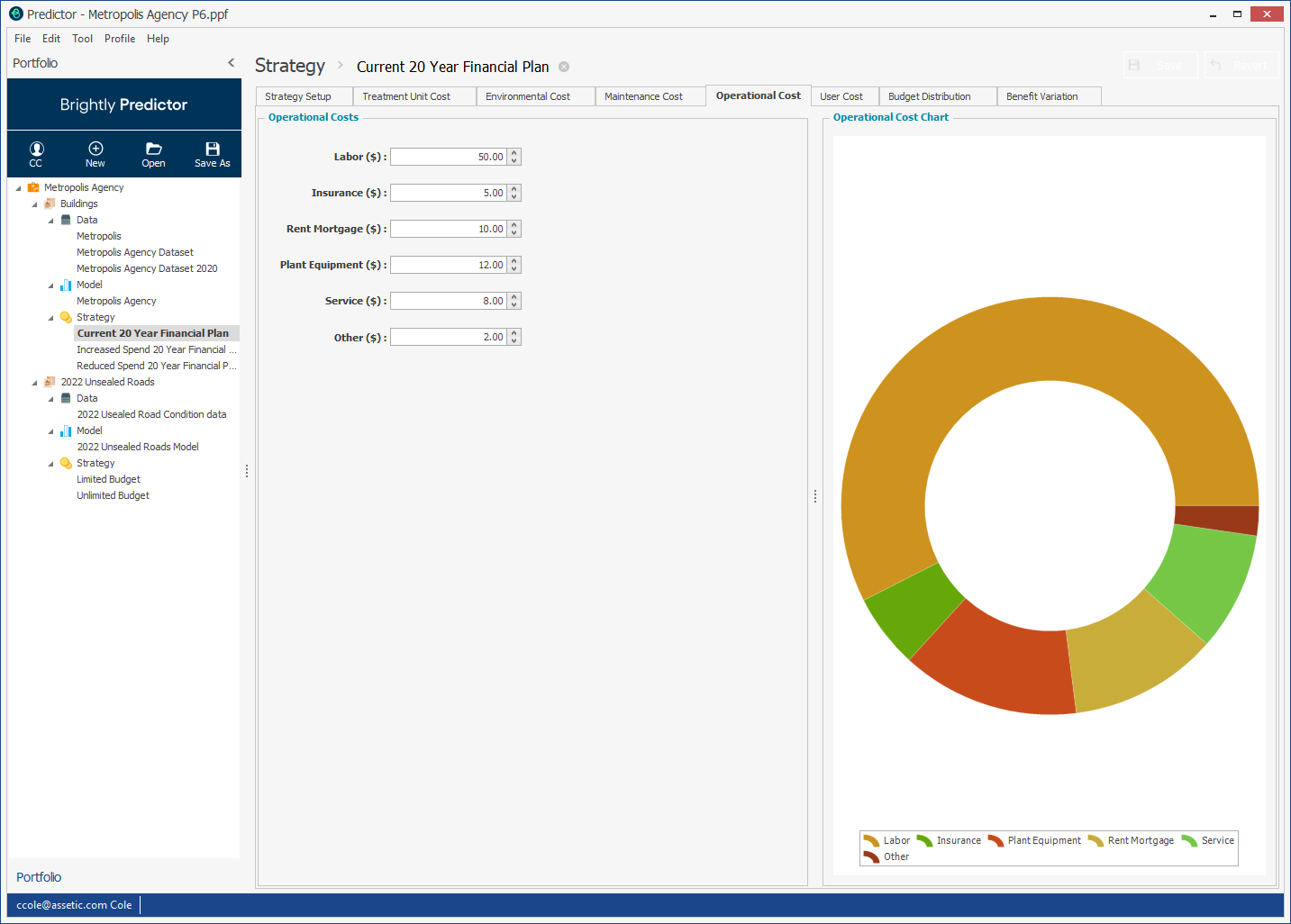This screenshot has height=924, width=1291.
Task: Select the Metropolis Agency Dataset 2020 item
Action: pos(147,268)
